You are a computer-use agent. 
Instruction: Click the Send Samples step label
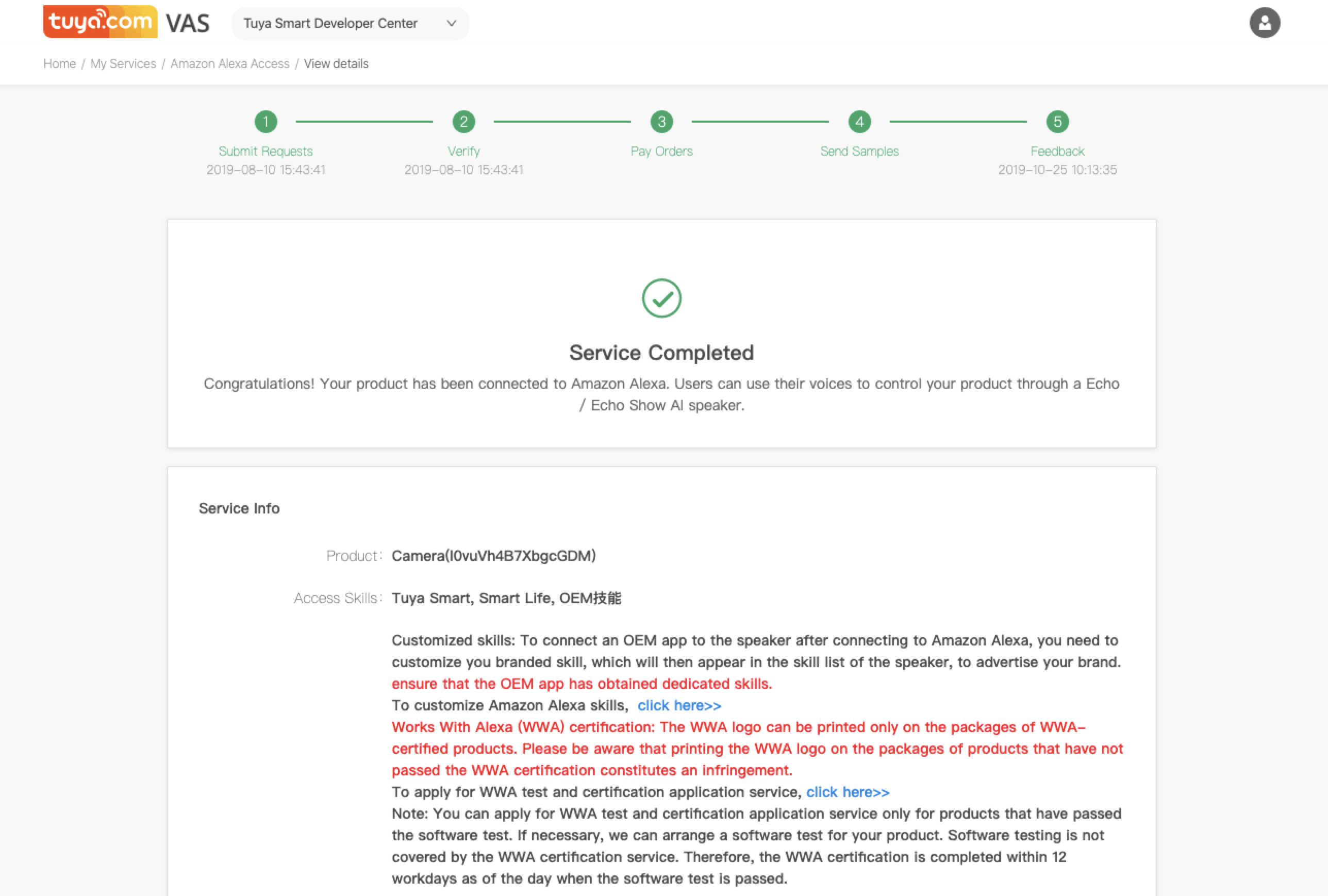click(x=859, y=151)
